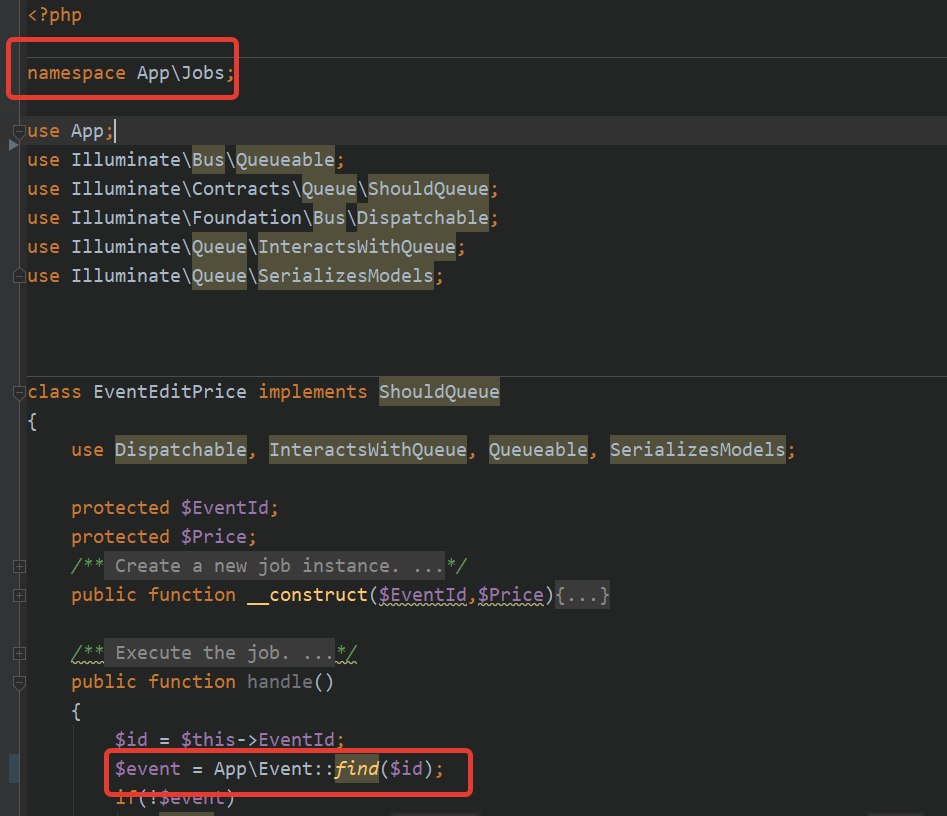The width and height of the screenshot is (947, 816).
Task: Click the '$Price' constructor parameter
Action: (x=511, y=596)
